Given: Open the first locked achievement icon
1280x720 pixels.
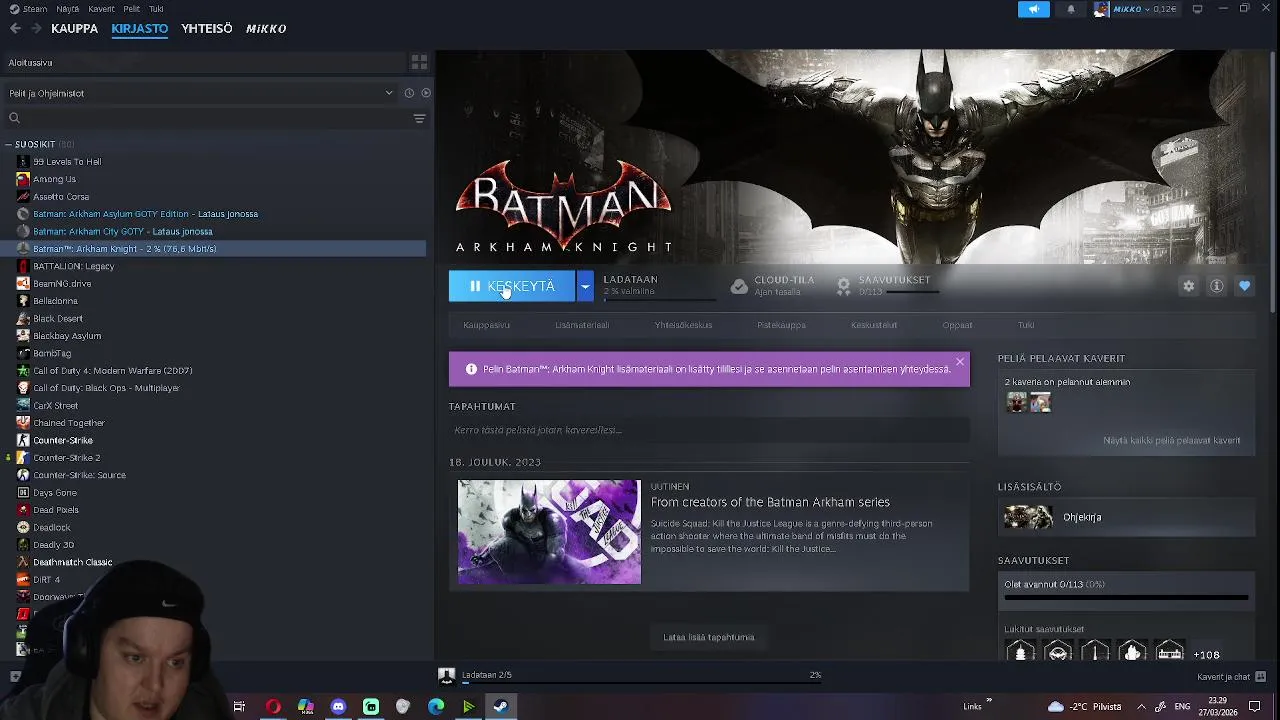Looking at the screenshot, I should click(1020, 652).
